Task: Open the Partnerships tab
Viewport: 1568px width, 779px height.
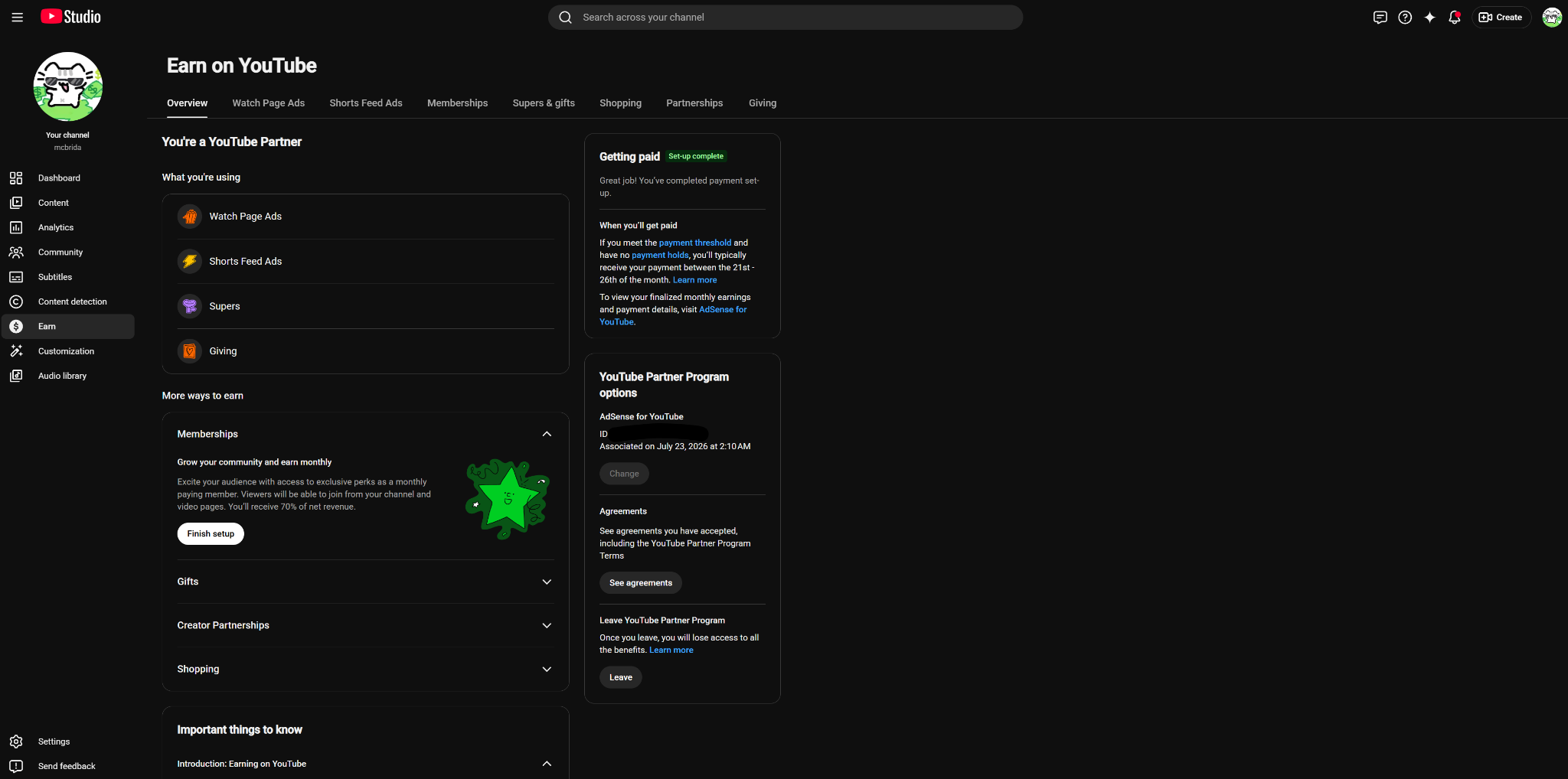Action: click(x=694, y=103)
